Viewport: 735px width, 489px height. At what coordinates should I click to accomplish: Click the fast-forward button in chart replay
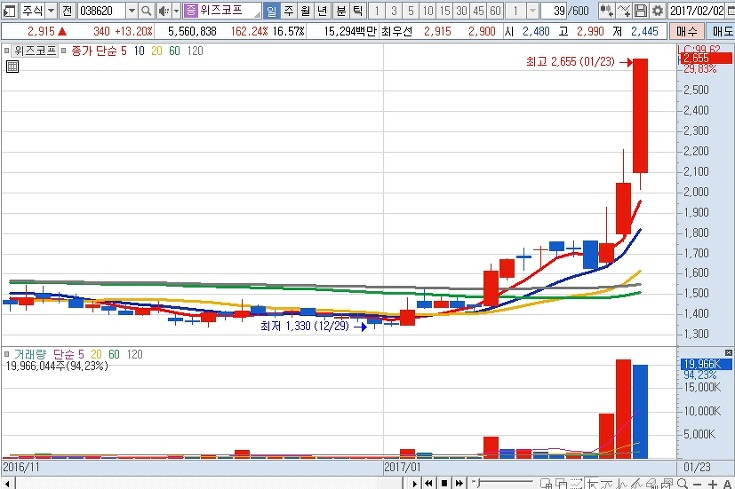point(459,483)
